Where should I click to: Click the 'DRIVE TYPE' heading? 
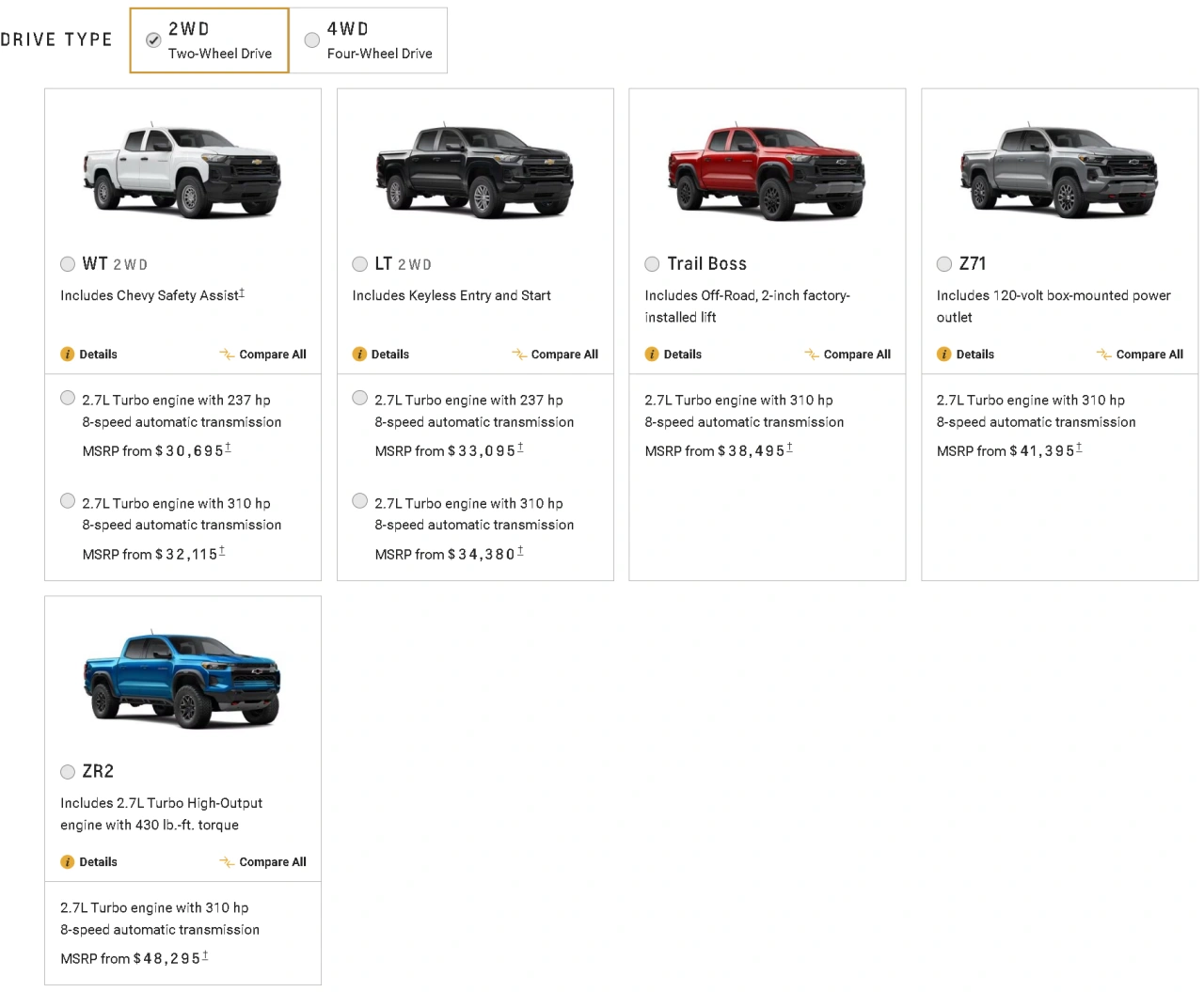(x=56, y=39)
